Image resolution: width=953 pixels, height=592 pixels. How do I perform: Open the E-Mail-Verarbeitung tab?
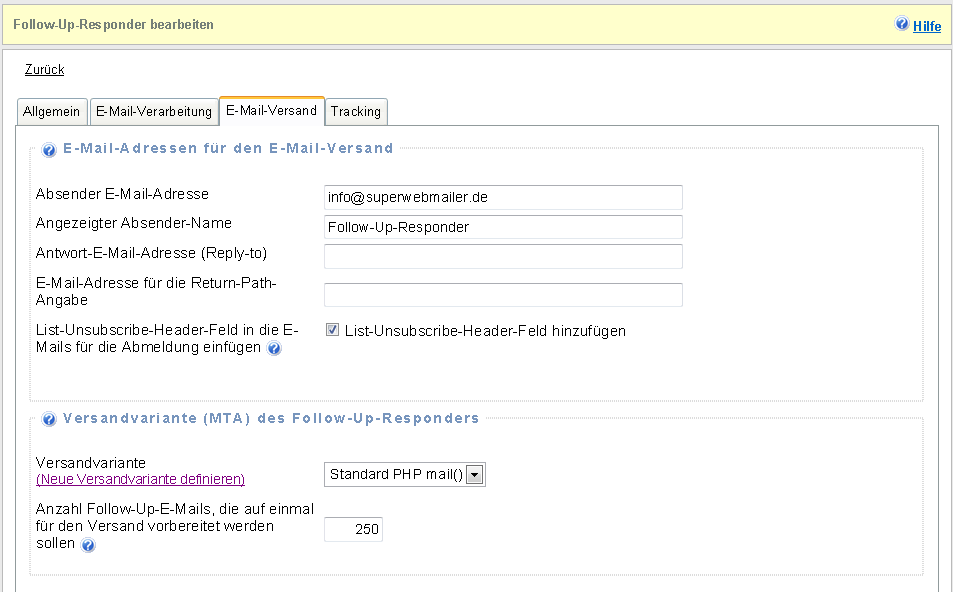click(154, 112)
